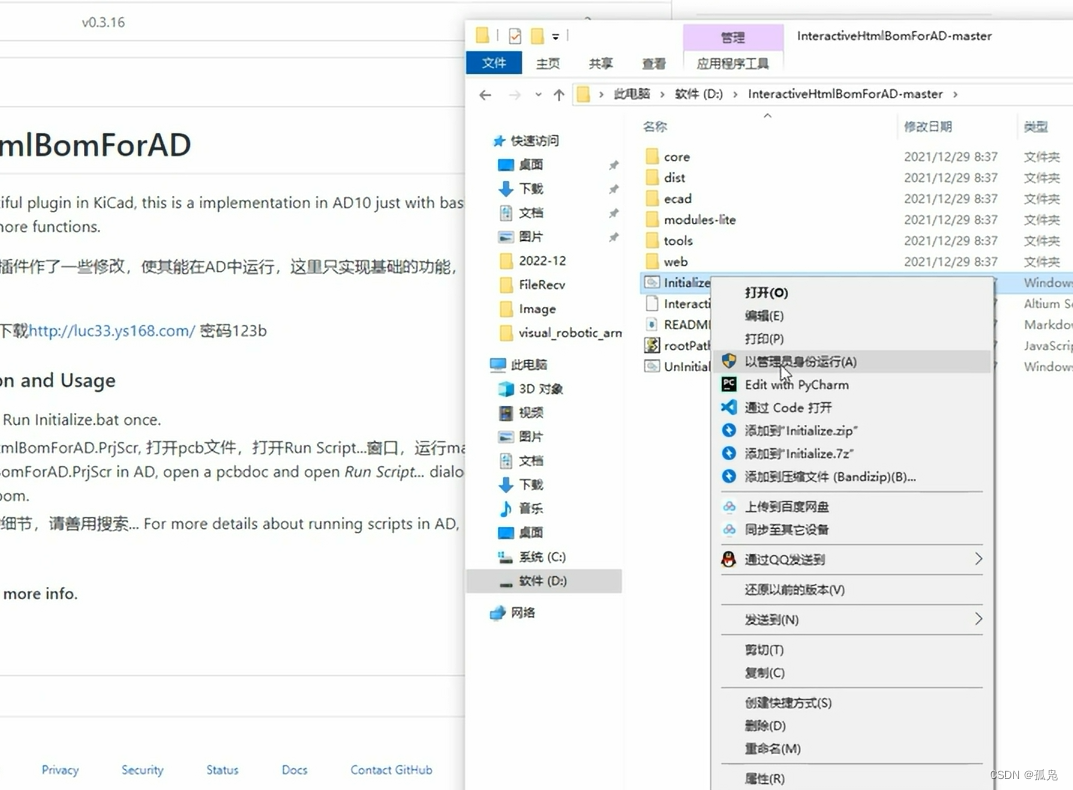The height and width of the screenshot is (790, 1073).
Task: Open the 应用程序工具 tab
Action: (733, 63)
